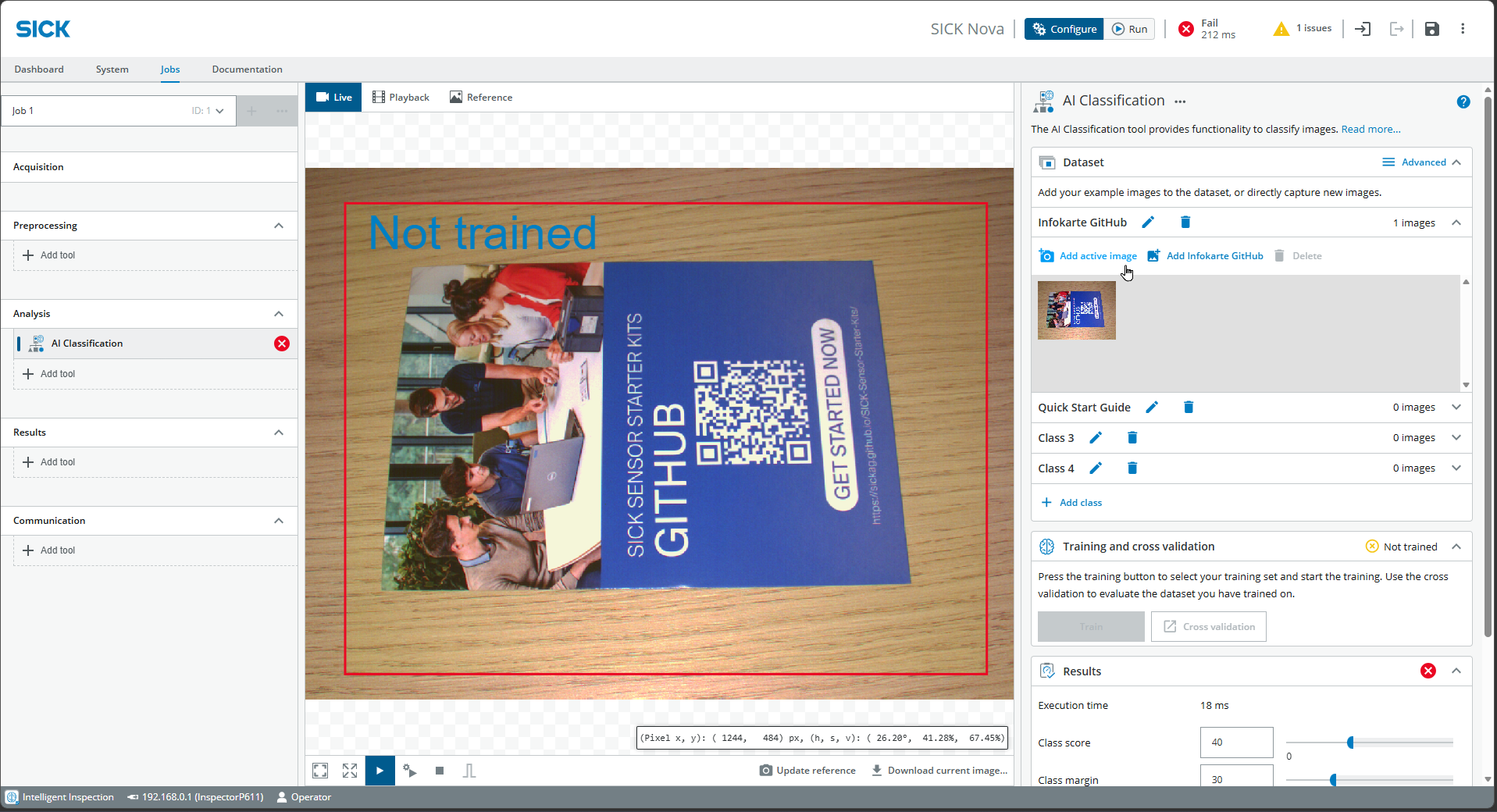The width and height of the screenshot is (1497, 812).
Task: Click the pencil icon for Class 4
Action: pos(1096,468)
